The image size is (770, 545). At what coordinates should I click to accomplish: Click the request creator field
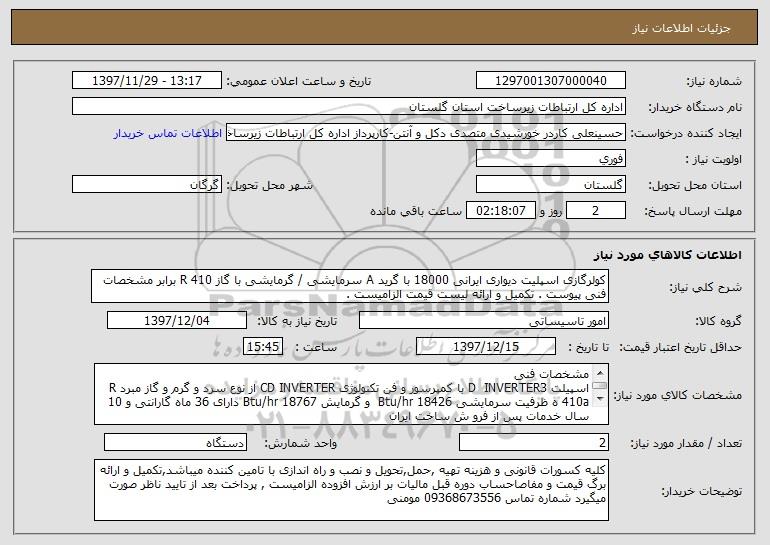(x=426, y=133)
